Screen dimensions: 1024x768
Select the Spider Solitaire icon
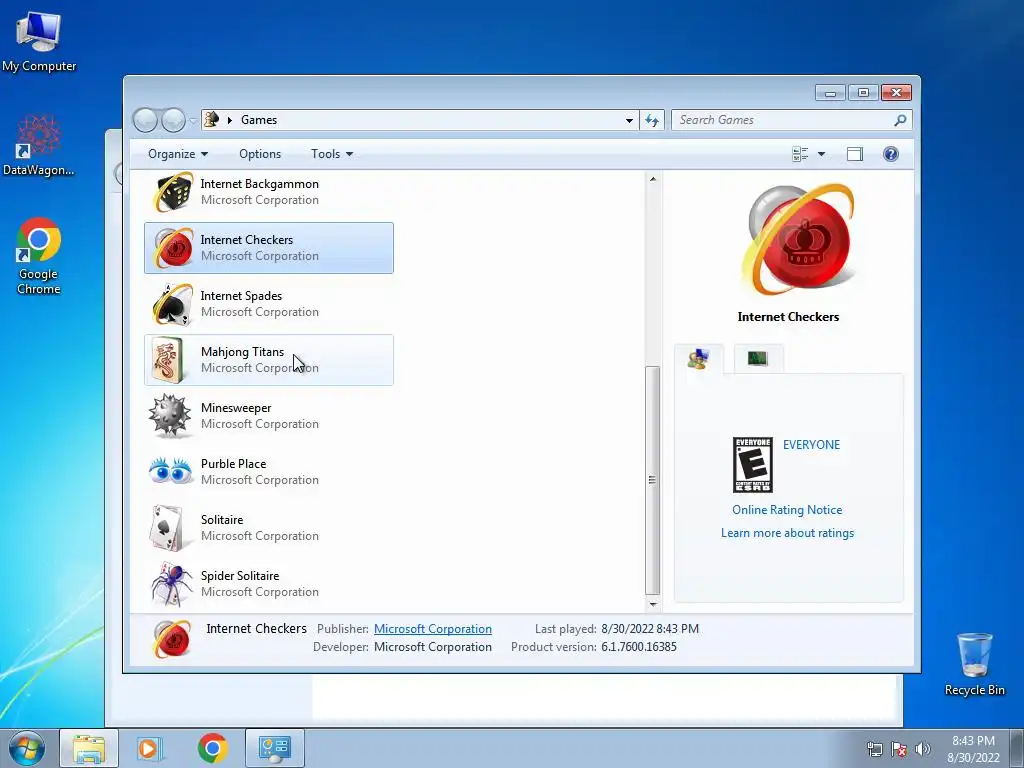point(171,583)
